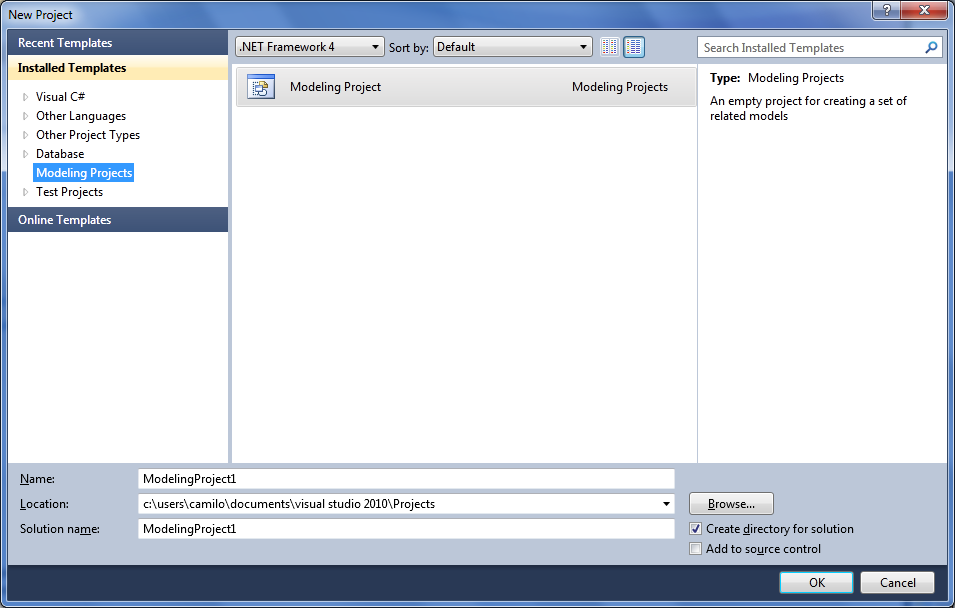Expand the Visual C# tree node
955x608 pixels.
pos(26,97)
